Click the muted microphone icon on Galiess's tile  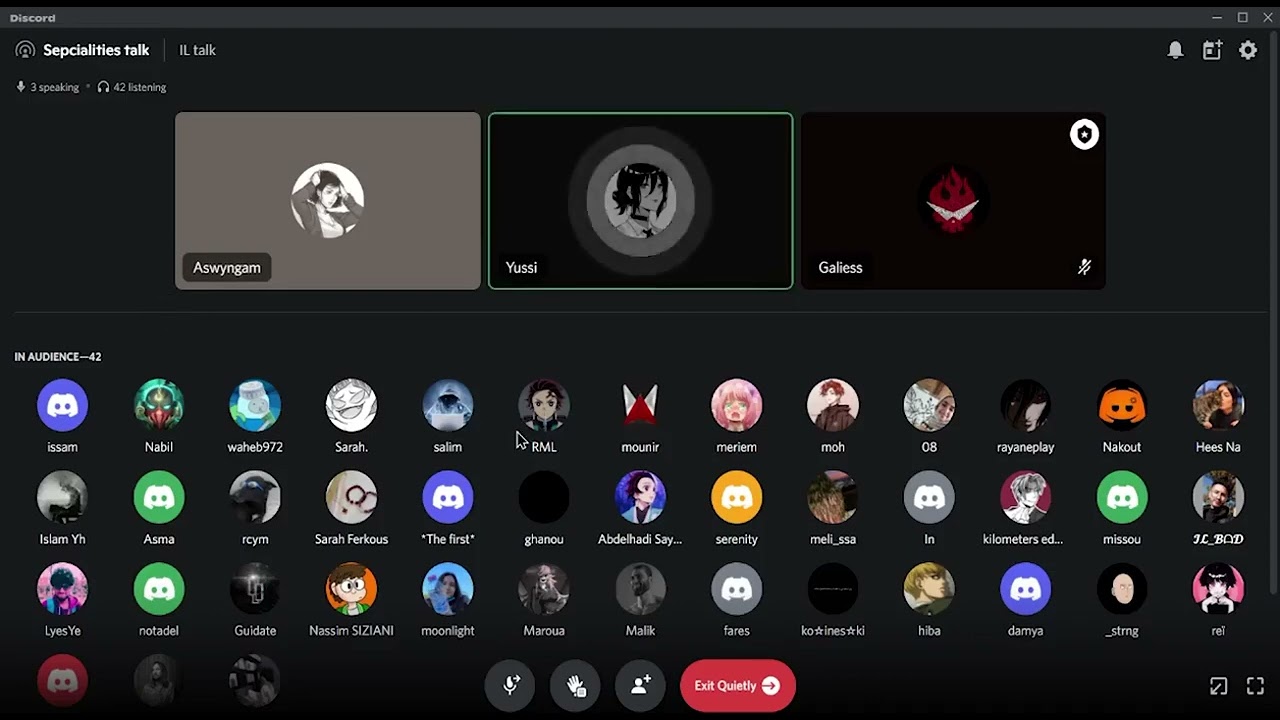(1084, 267)
